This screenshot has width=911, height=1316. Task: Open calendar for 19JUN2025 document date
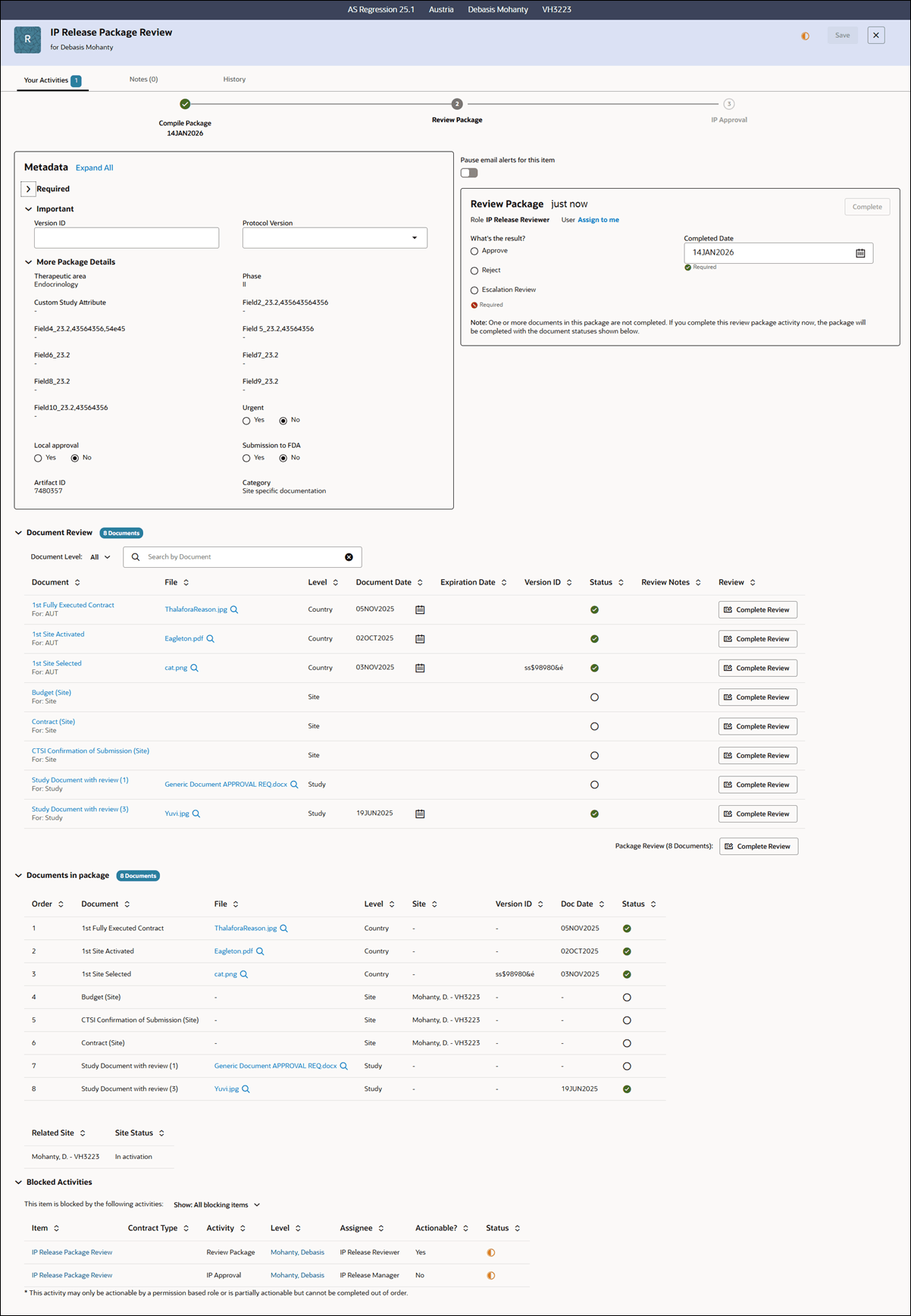[x=420, y=813]
